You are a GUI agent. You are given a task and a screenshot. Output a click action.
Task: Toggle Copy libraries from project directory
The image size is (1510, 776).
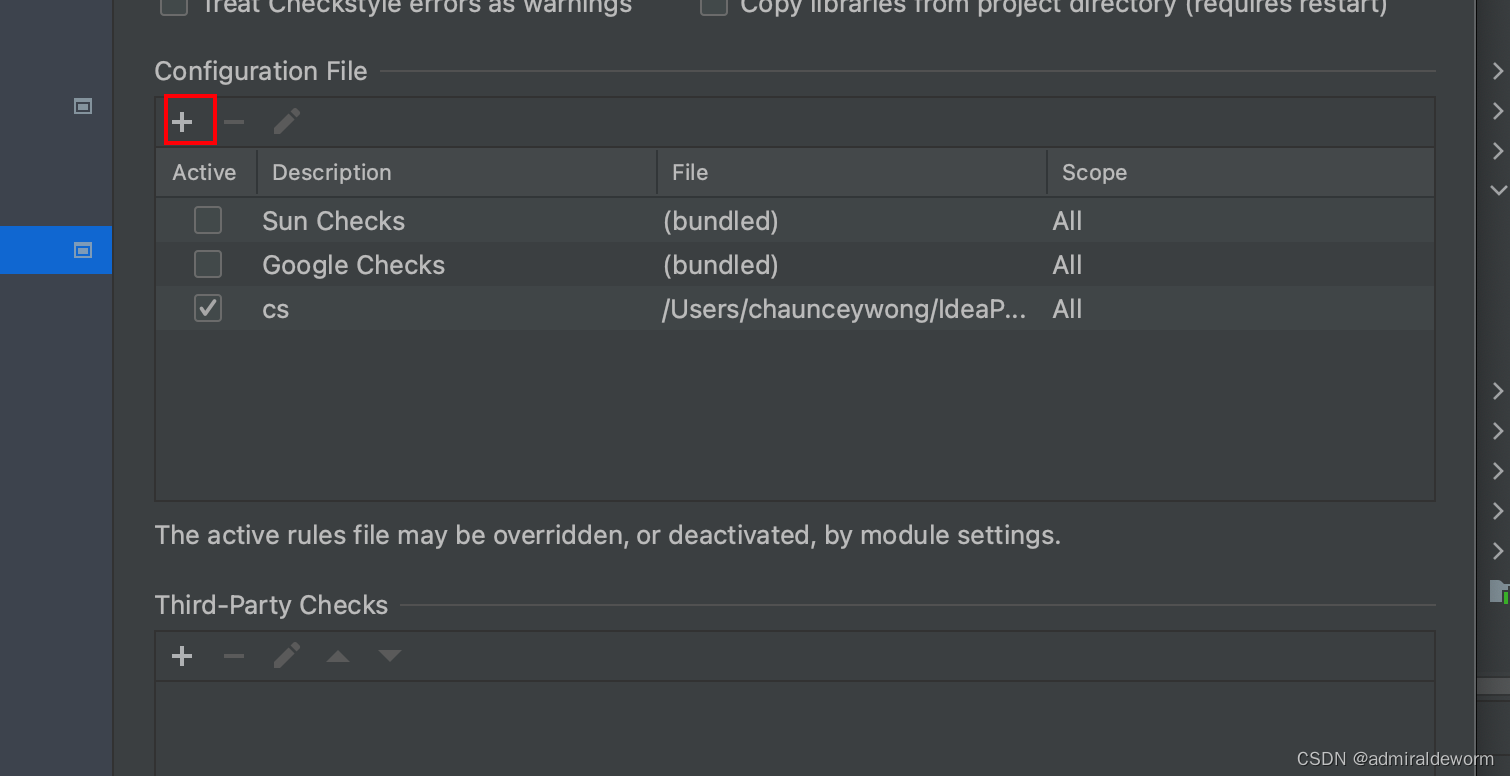point(713,6)
